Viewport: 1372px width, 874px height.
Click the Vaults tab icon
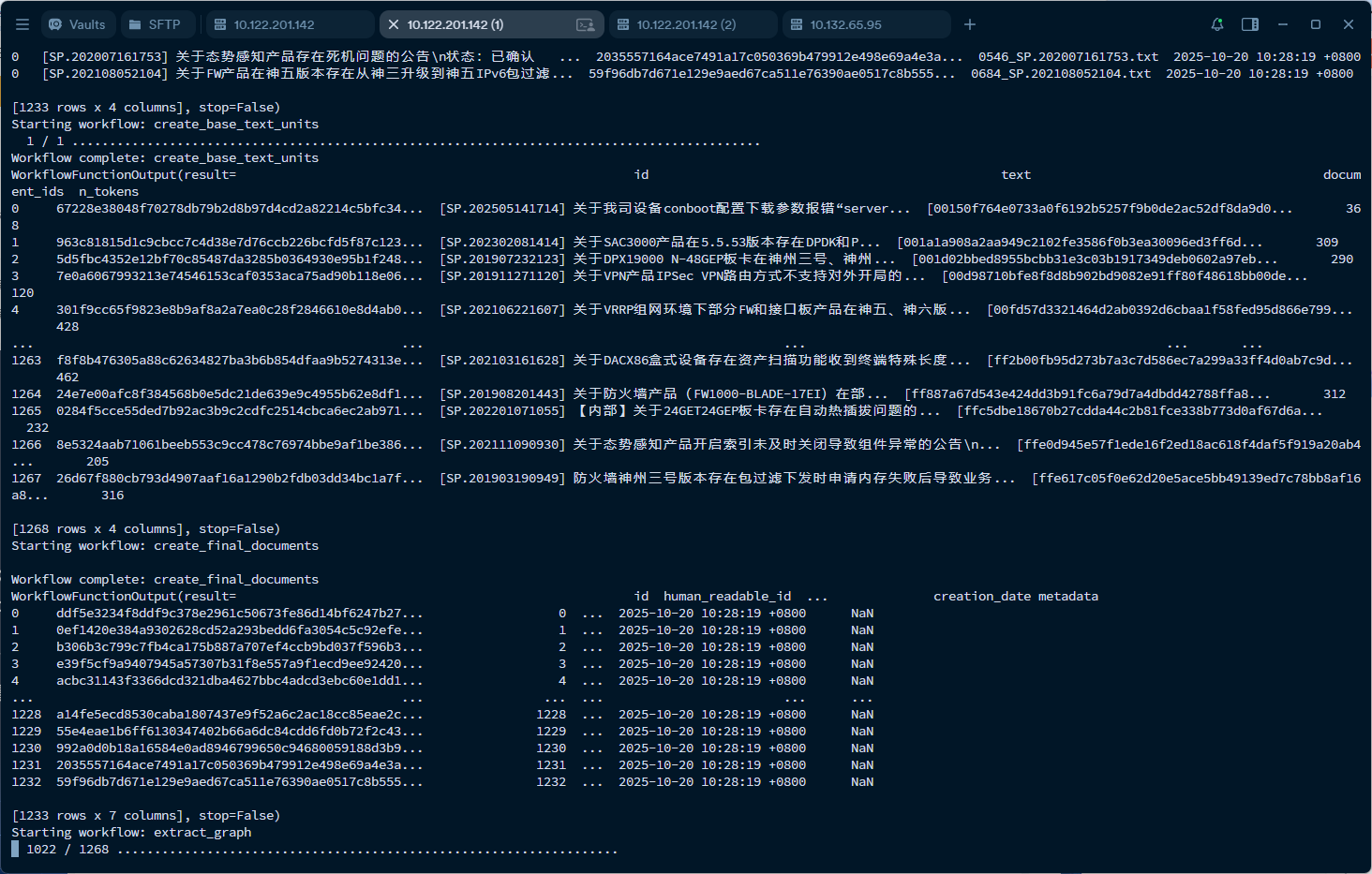tap(55, 24)
